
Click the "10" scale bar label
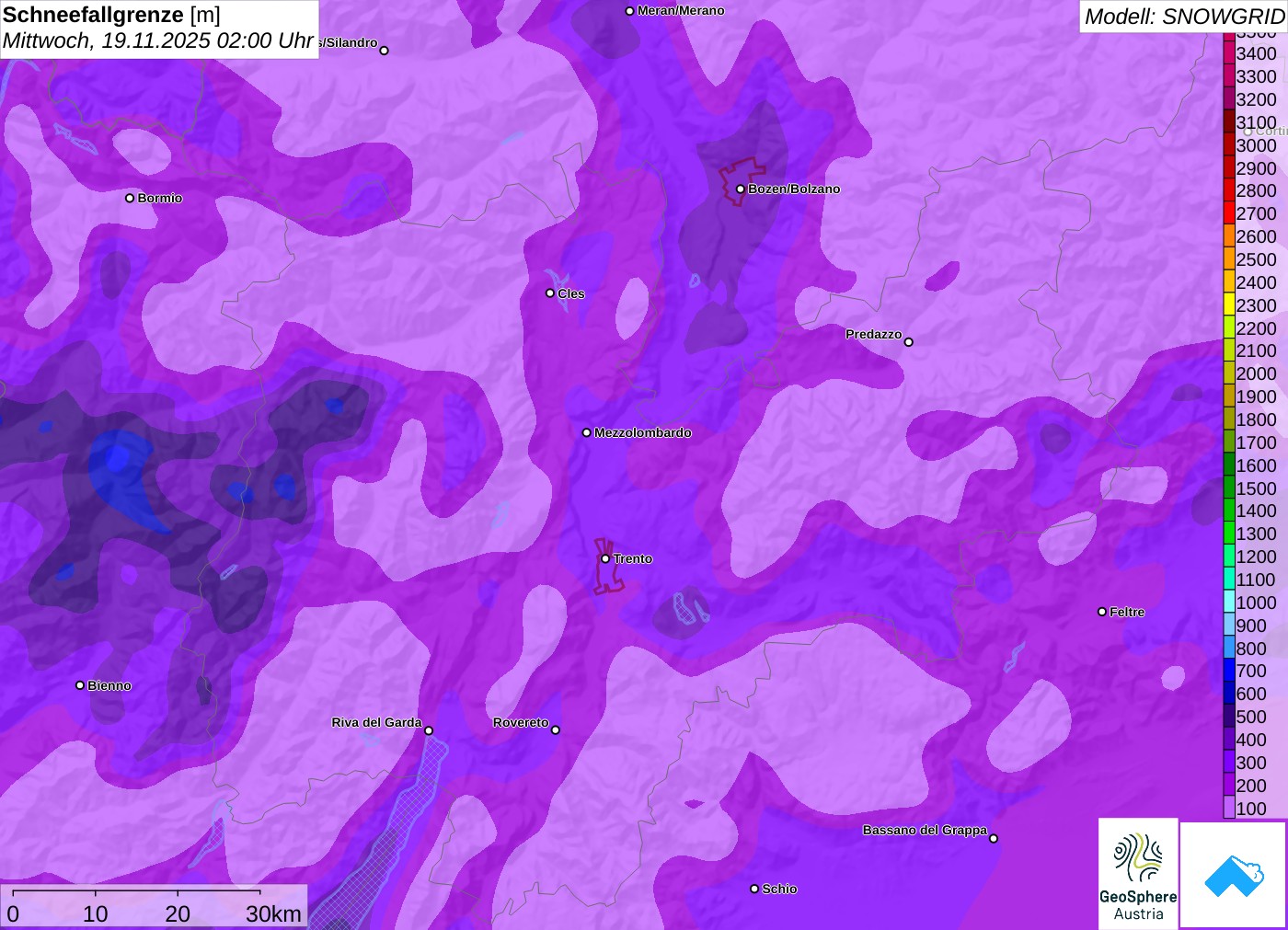(x=96, y=913)
